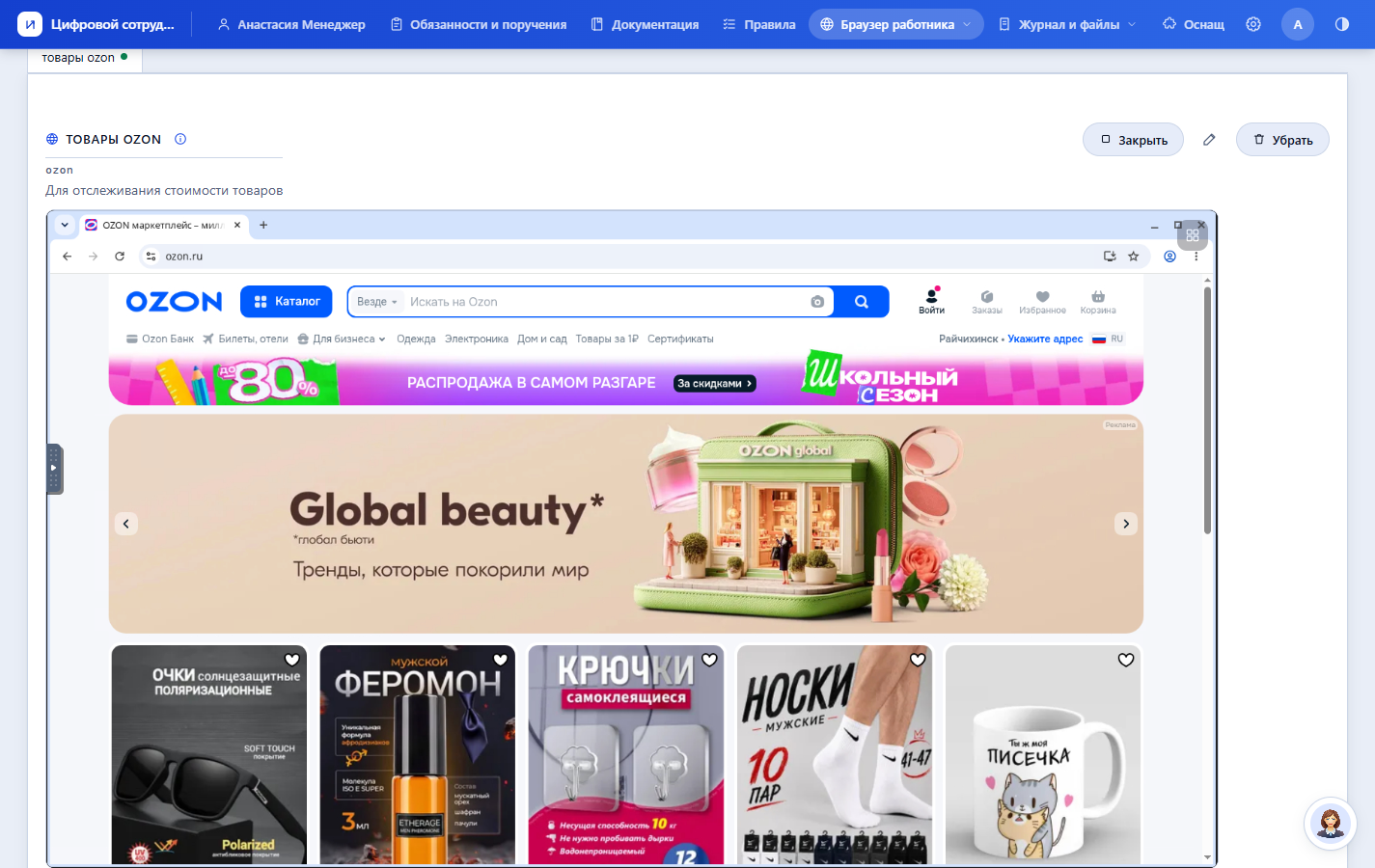Open the assistant avatar chat bubble

(1331, 824)
